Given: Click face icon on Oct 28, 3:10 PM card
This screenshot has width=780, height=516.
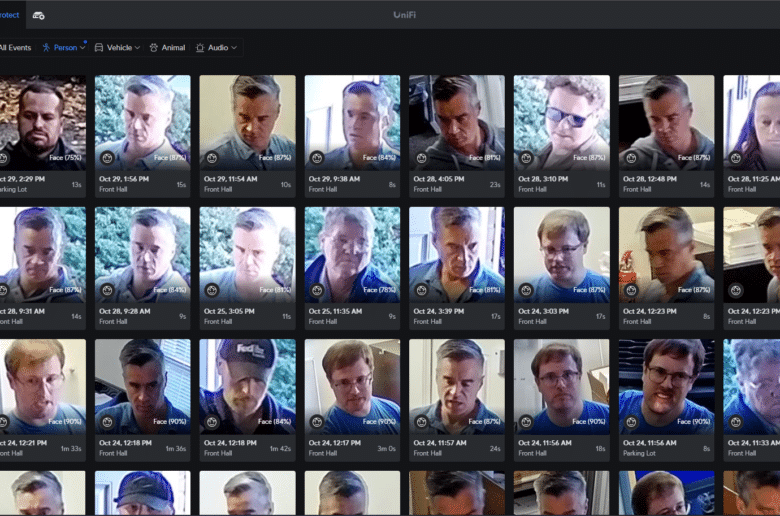Looking at the screenshot, I should 526,158.
